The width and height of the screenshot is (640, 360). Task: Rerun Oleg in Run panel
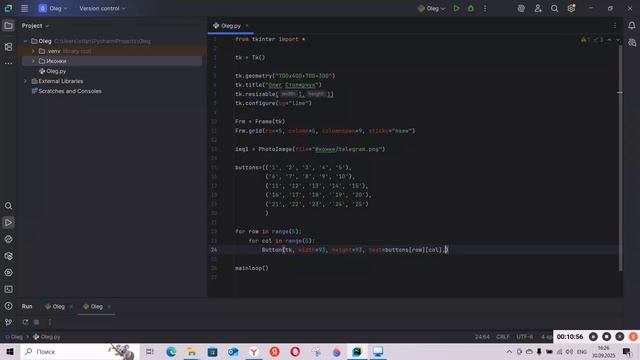click(x=25, y=322)
